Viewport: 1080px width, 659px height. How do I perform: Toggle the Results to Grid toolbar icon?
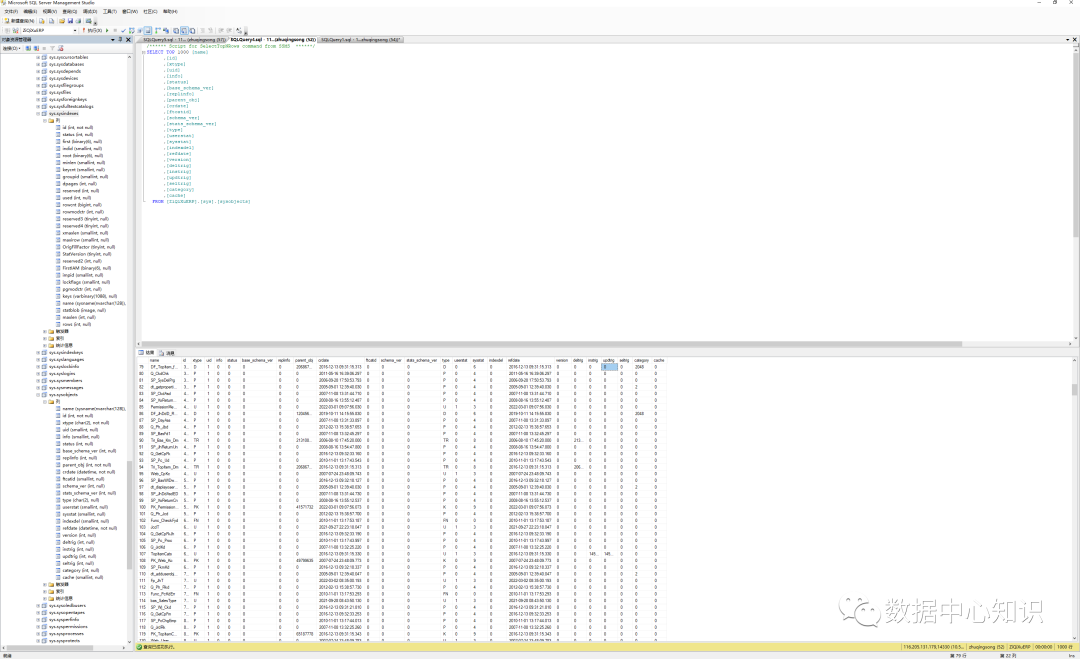pos(184,30)
